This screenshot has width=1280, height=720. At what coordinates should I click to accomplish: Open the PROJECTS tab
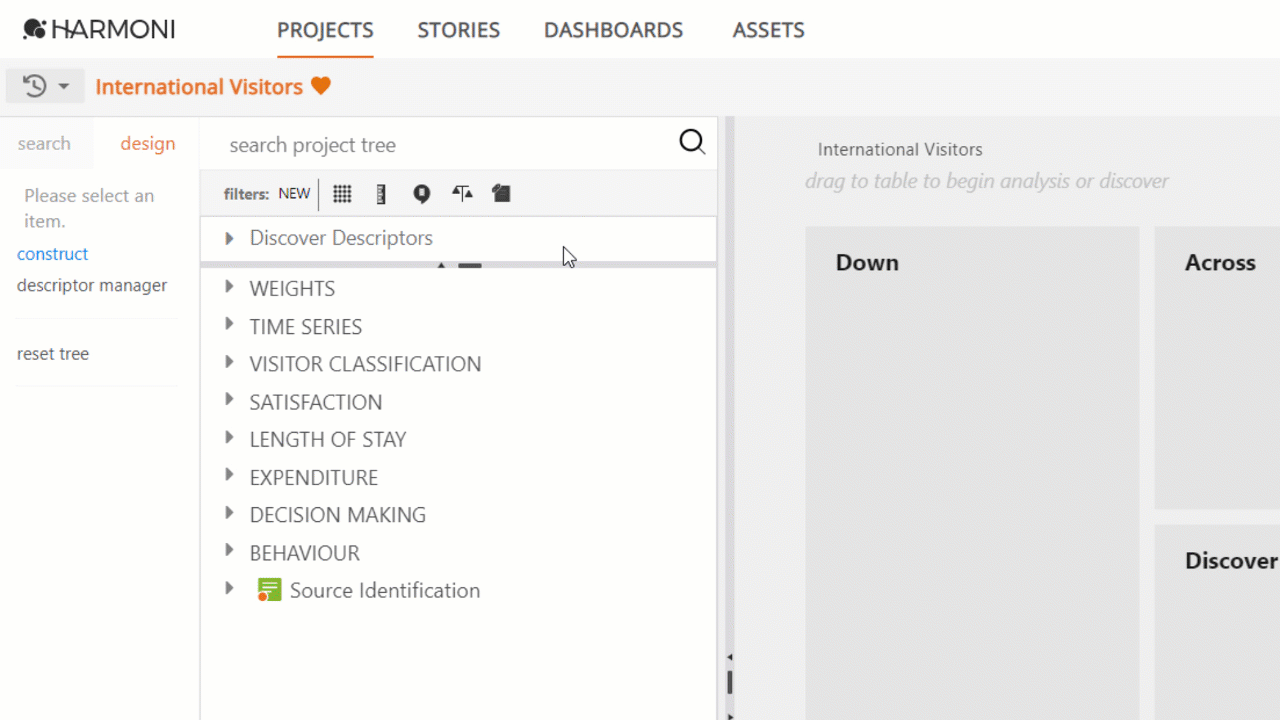(x=325, y=30)
